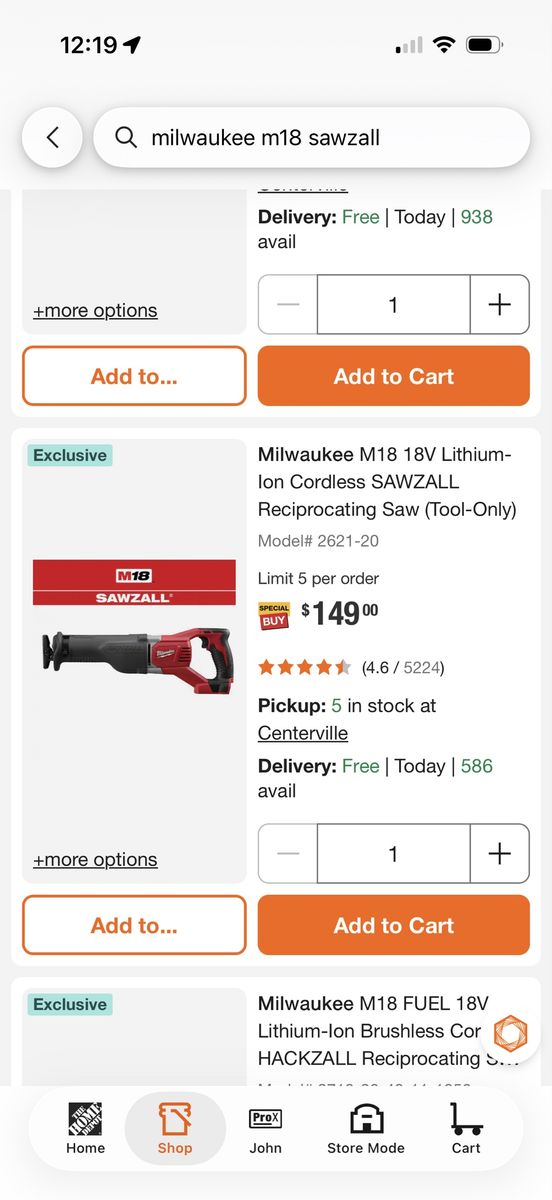
Task: Tap Add to... for the SAWZALL
Action: tap(134, 925)
